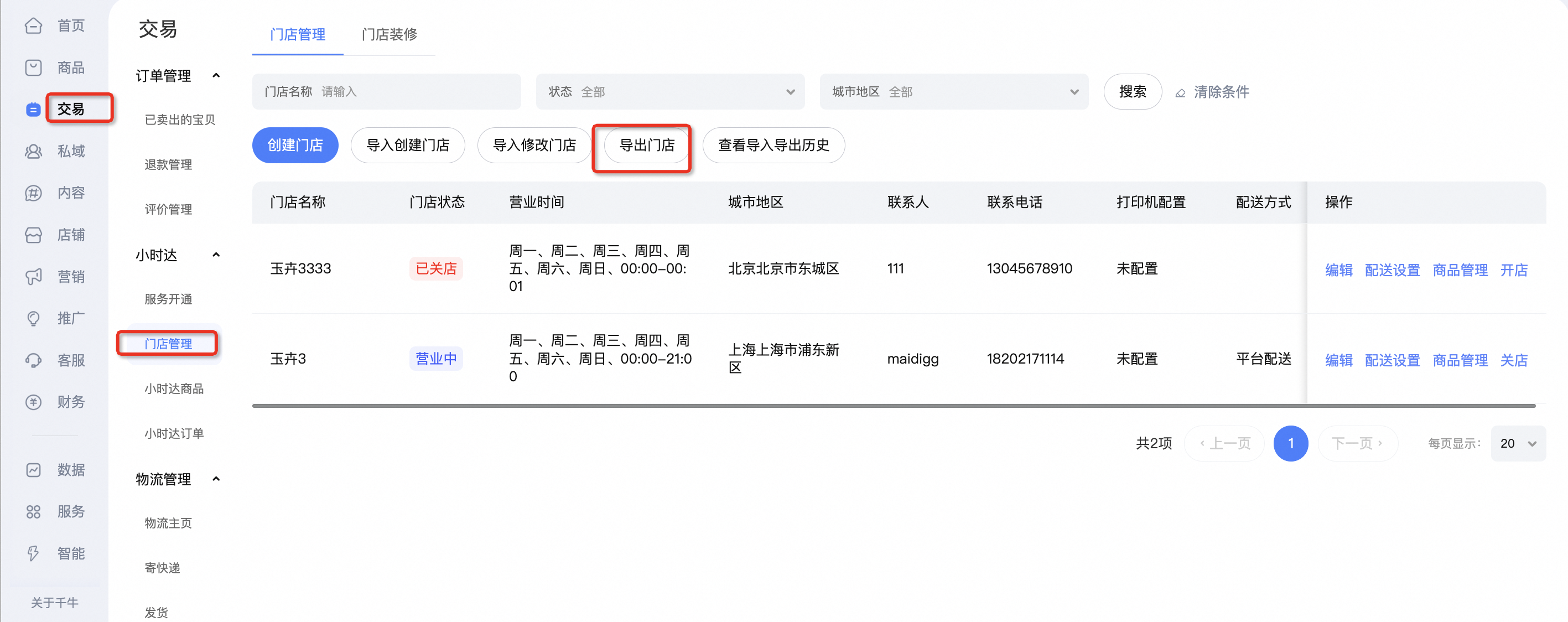Click 关店 for store 玉卉3
This screenshot has height=622, width=1568.
(x=1514, y=360)
